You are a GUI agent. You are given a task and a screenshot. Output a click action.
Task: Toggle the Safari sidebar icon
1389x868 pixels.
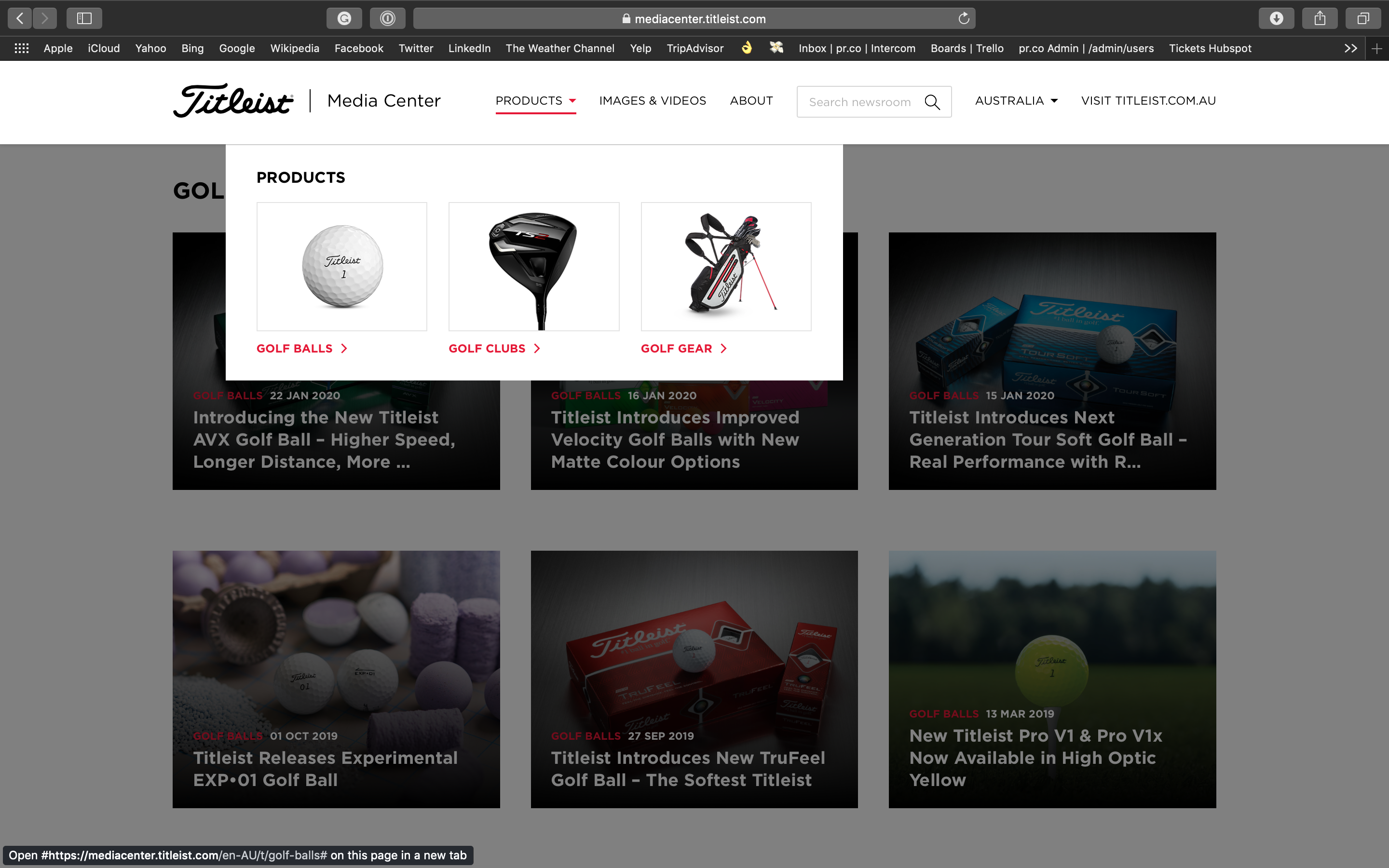point(84,18)
